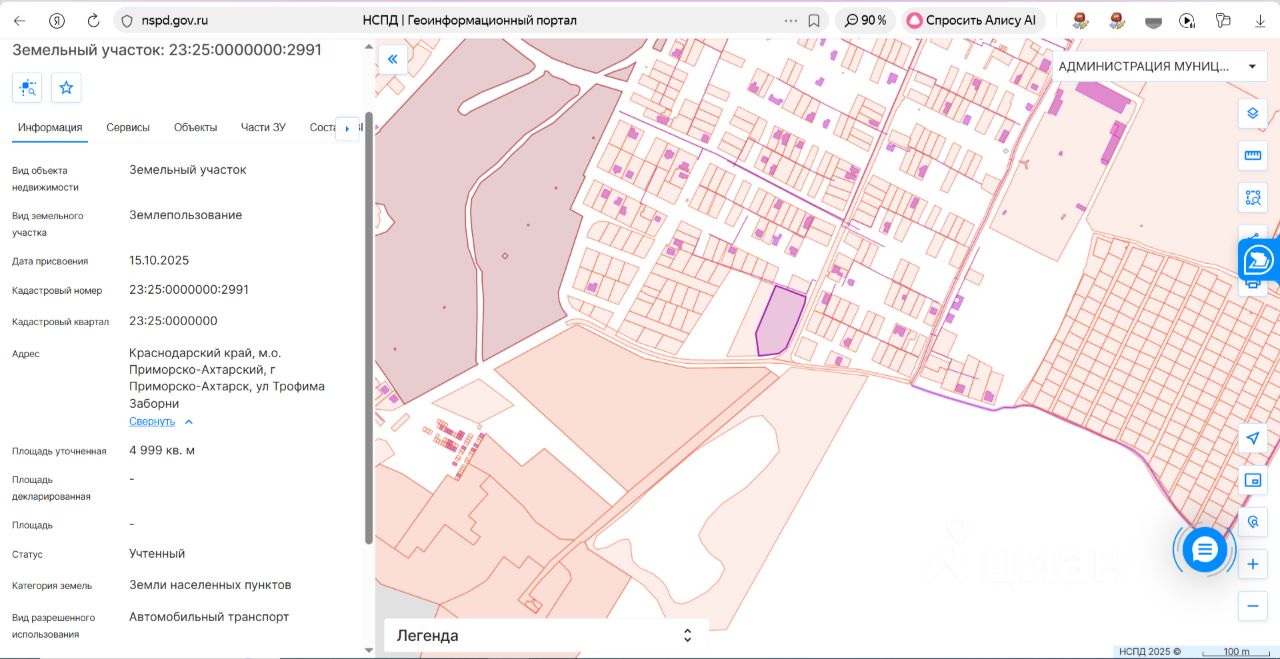Collapse the side panel with double chevron
Image resolution: width=1280 pixels, height=659 pixels.
[393, 59]
